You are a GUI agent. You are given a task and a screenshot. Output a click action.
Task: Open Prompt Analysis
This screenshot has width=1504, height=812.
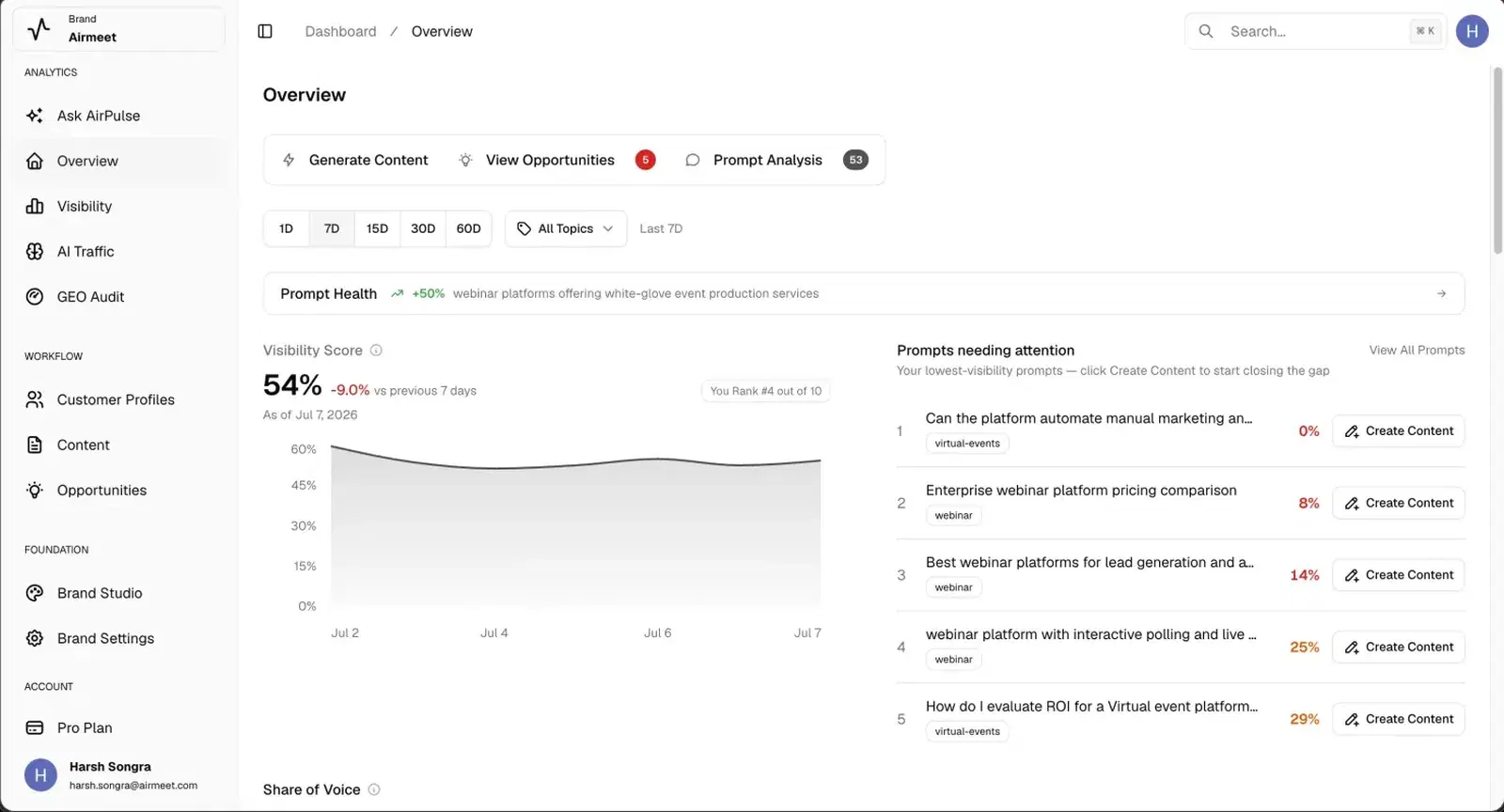click(776, 160)
